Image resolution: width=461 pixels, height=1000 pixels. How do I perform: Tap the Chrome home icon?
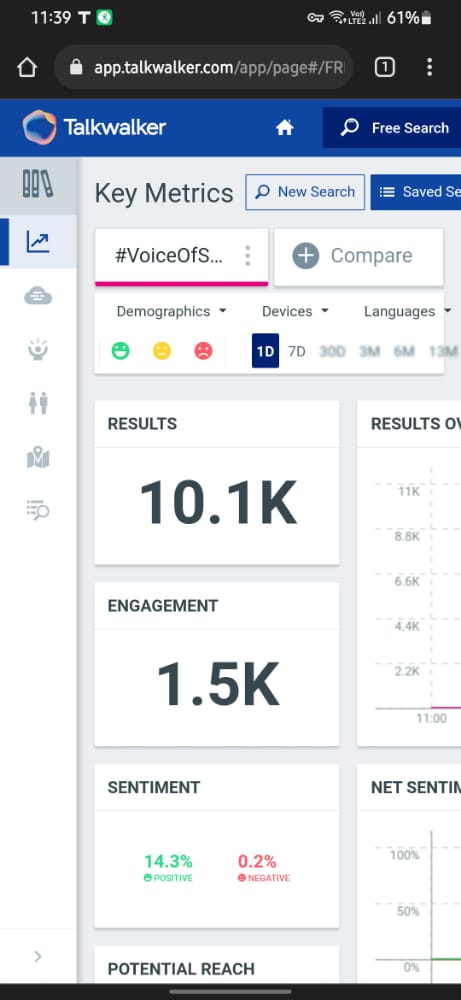click(x=27, y=67)
